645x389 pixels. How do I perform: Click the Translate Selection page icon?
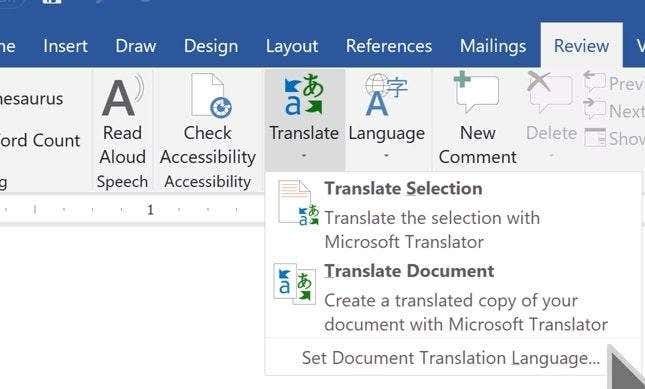click(x=298, y=203)
